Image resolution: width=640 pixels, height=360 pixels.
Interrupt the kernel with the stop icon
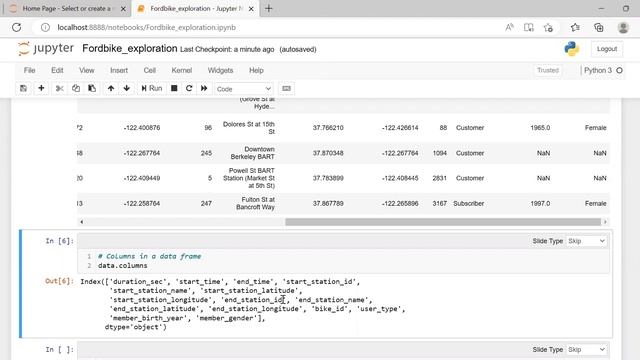[x=174, y=88]
